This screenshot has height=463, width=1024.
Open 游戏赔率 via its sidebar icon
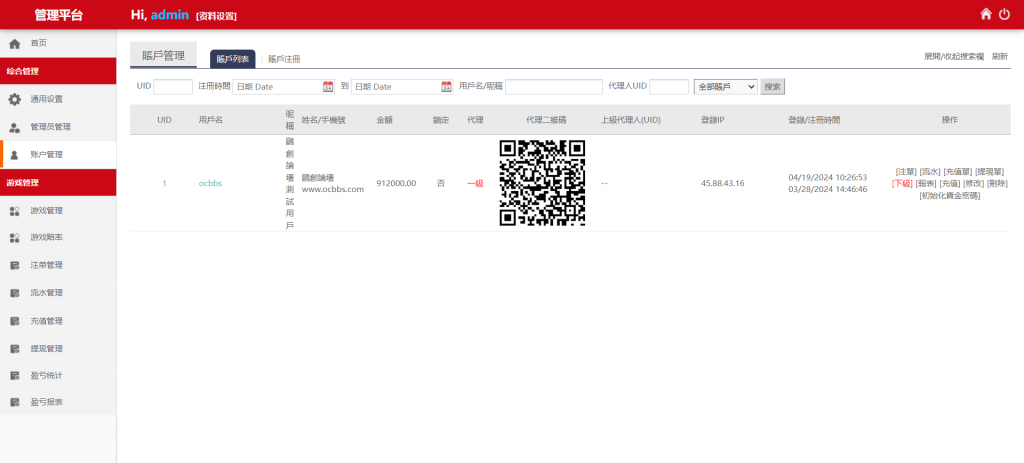14,238
